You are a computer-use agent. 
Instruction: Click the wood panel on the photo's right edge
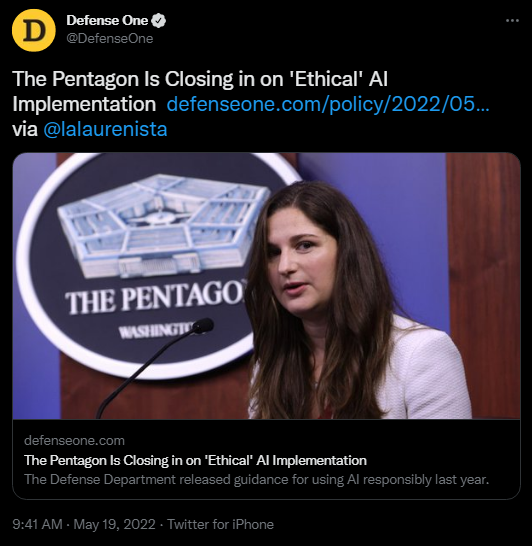point(483,286)
